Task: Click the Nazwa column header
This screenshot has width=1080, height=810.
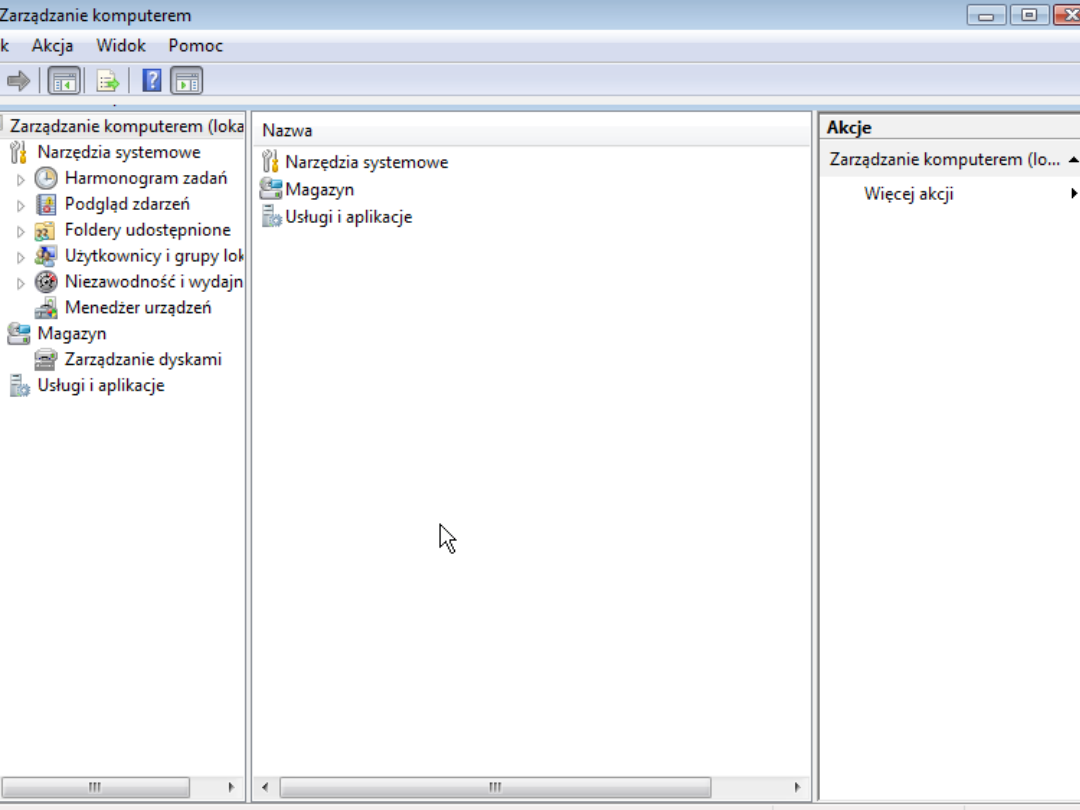Action: pos(288,131)
